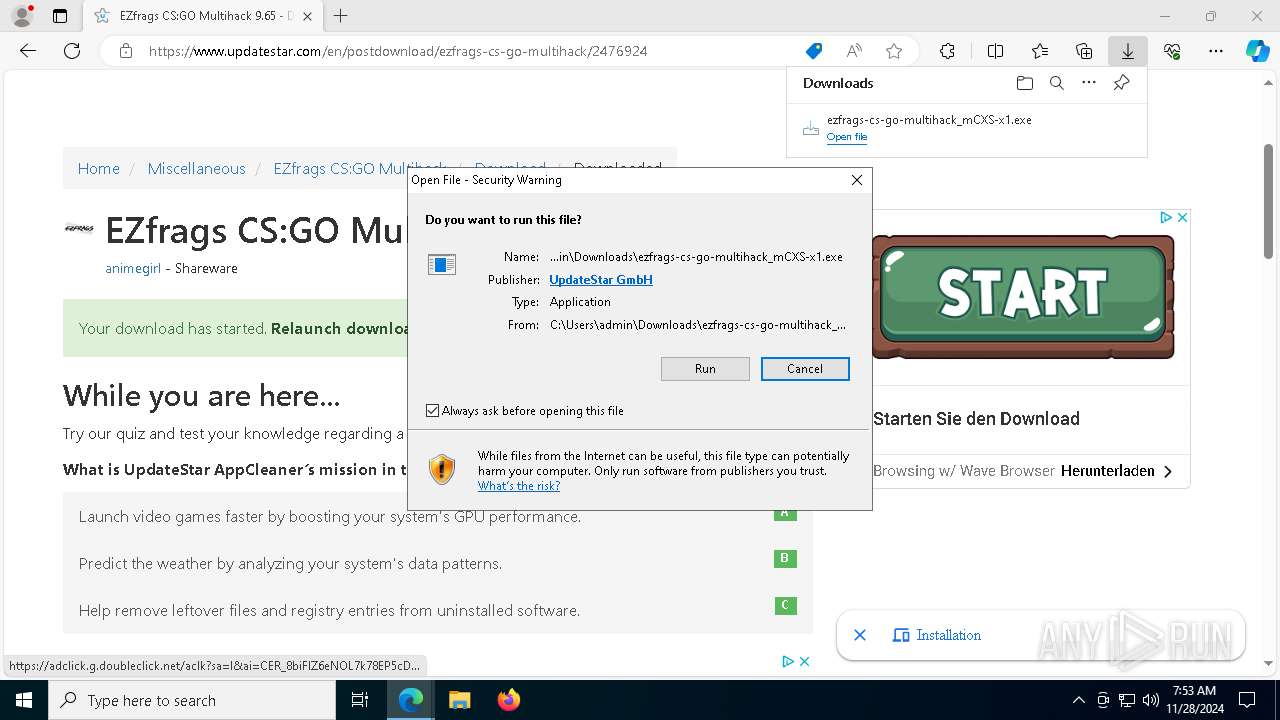Open the Miscellaneous breadcrumb link
The image size is (1280, 720).
[196, 169]
